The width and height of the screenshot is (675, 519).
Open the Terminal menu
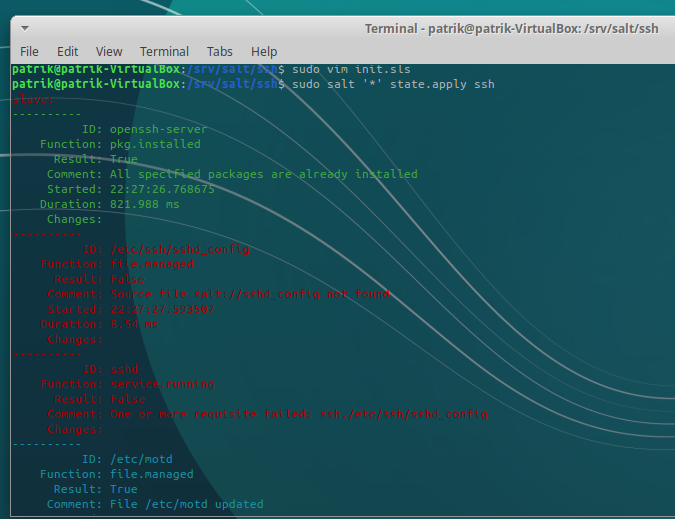[x=164, y=51]
